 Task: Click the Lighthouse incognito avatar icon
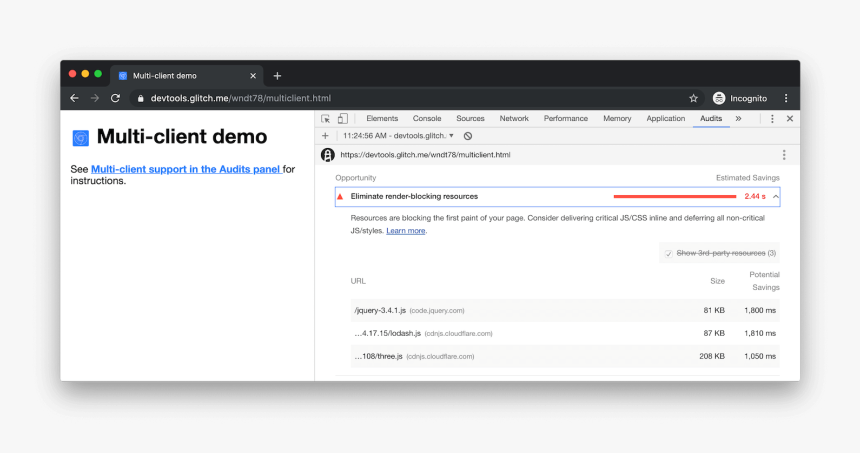click(327, 155)
